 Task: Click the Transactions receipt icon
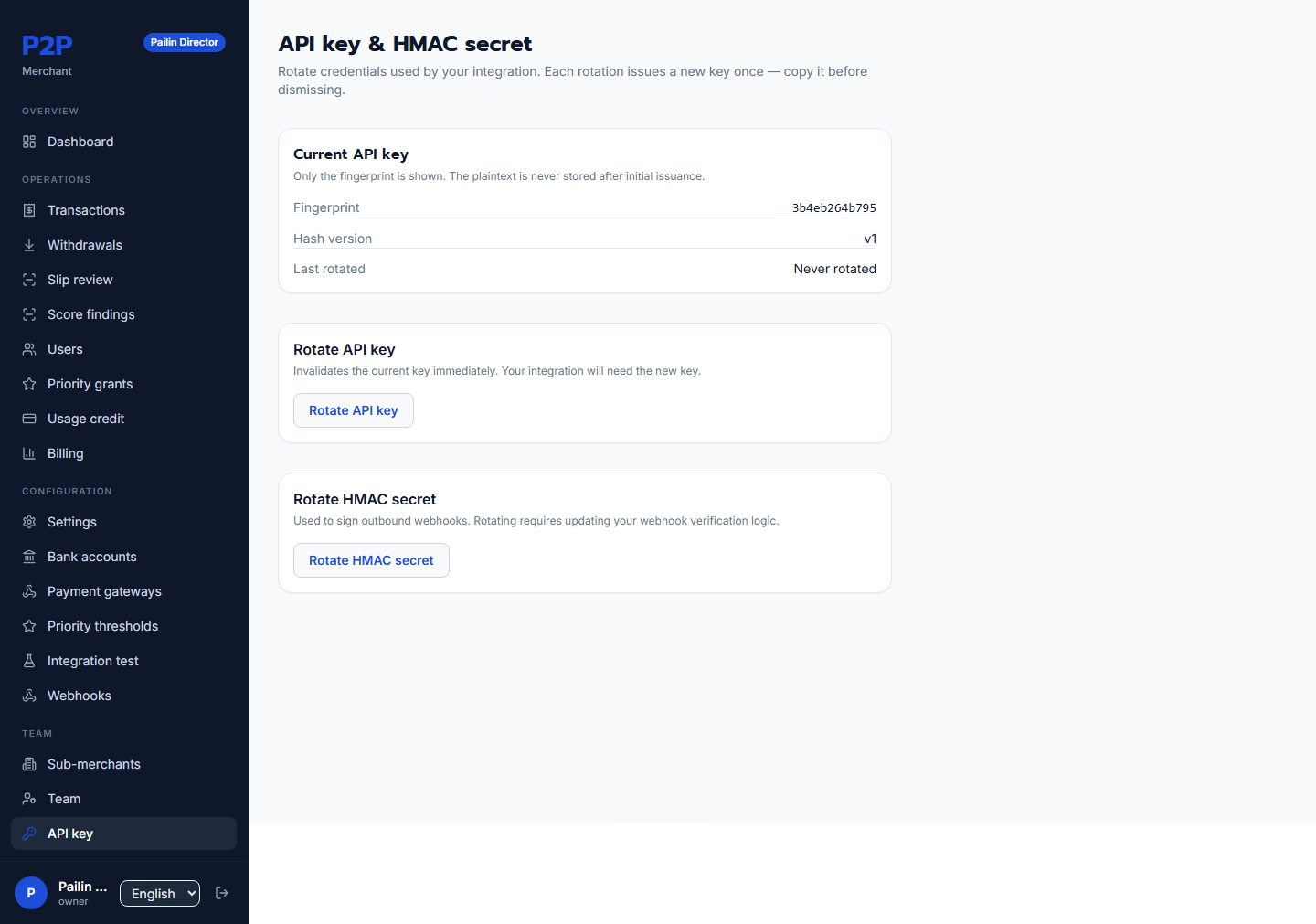tap(29, 210)
